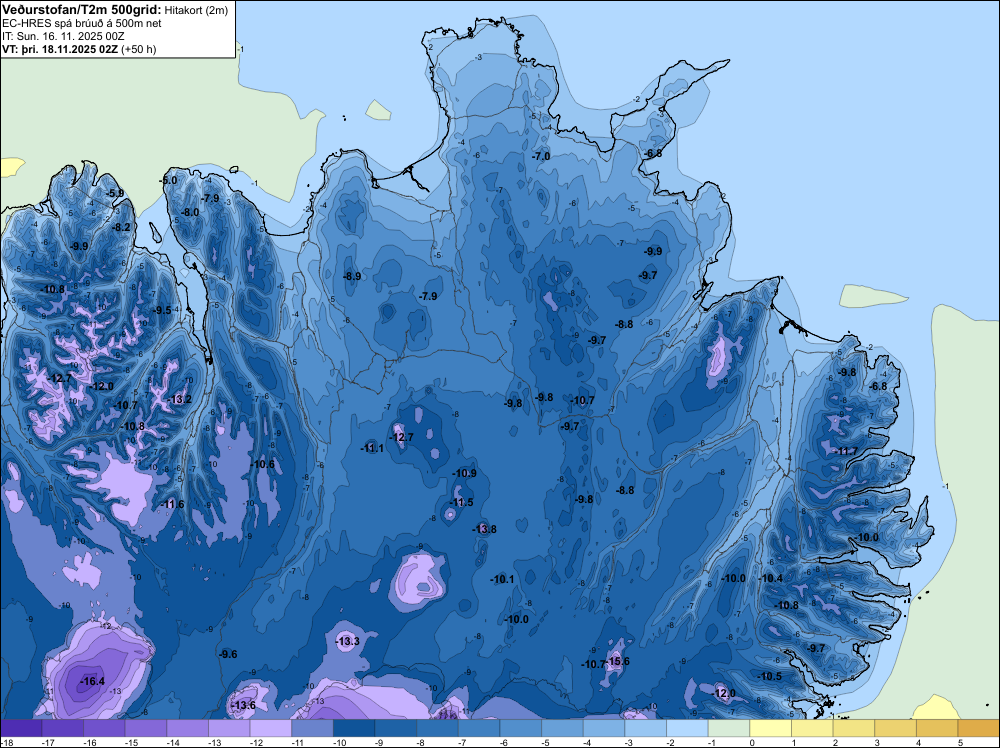Click the -10.4 temperature label
Screen dimensions: 1000x748
click(771, 578)
